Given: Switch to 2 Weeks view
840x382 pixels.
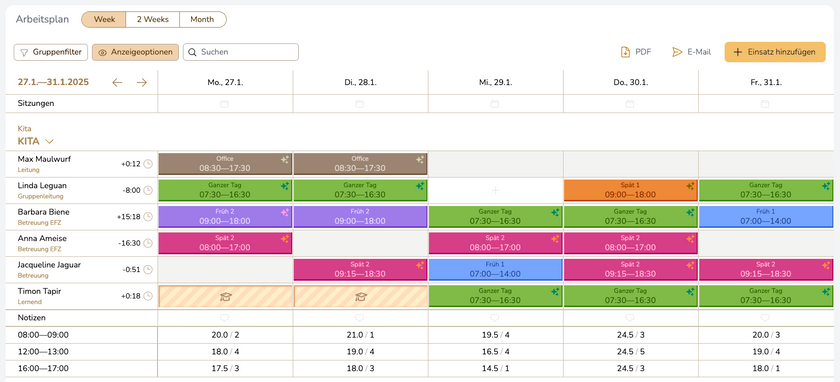Looking at the screenshot, I should 153,19.
